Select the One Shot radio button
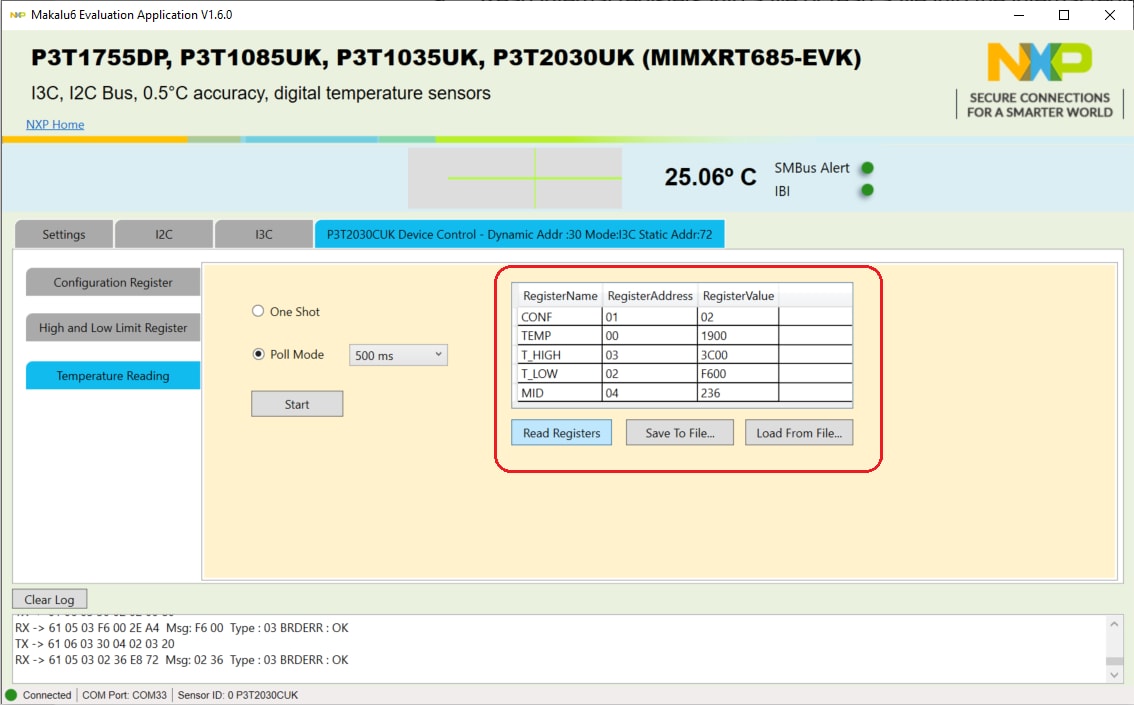 click(x=258, y=312)
